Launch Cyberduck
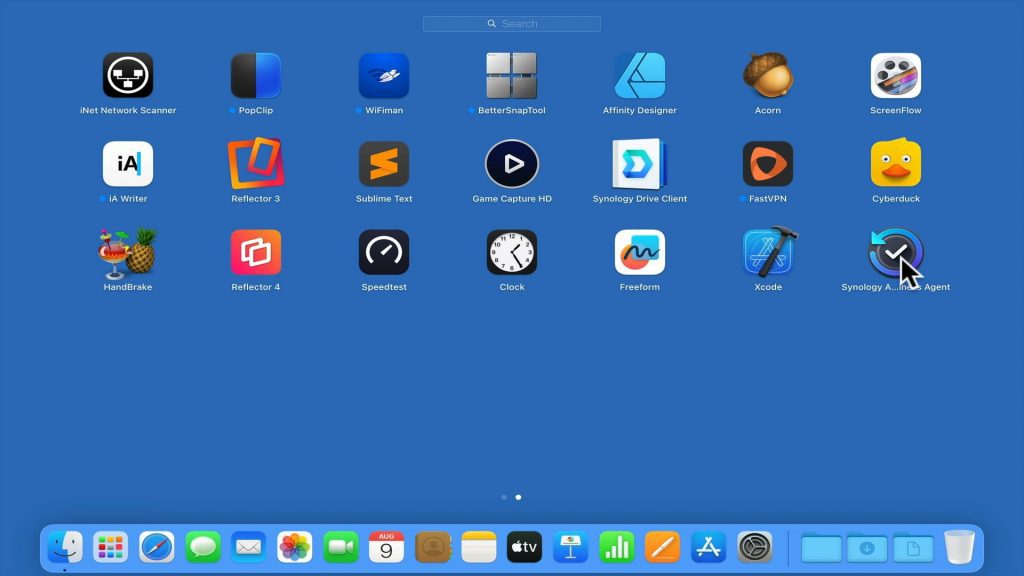This screenshot has height=576, width=1024. click(x=896, y=163)
